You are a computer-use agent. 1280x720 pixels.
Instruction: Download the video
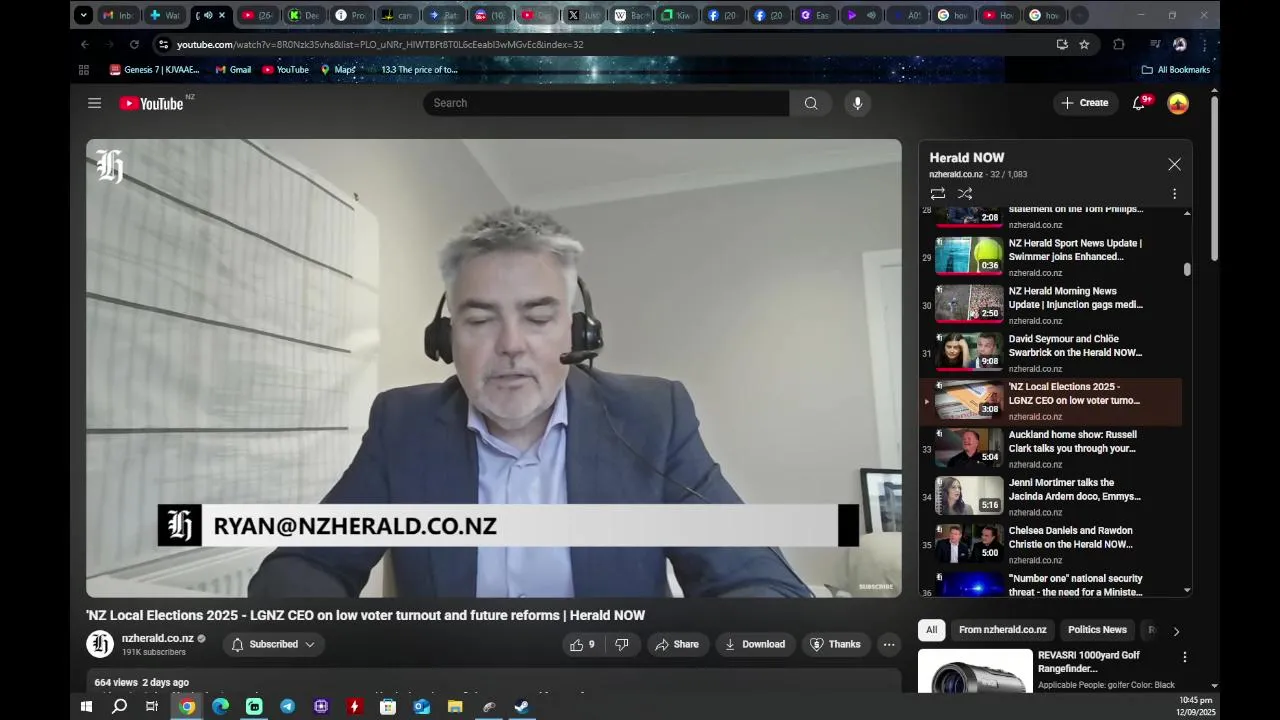click(755, 644)
